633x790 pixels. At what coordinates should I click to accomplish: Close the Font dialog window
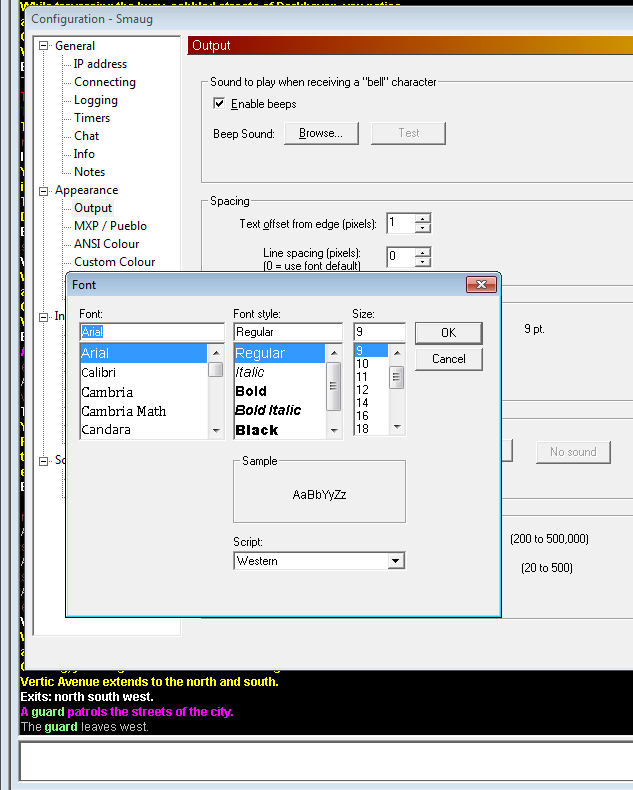(x=482, y=285)
